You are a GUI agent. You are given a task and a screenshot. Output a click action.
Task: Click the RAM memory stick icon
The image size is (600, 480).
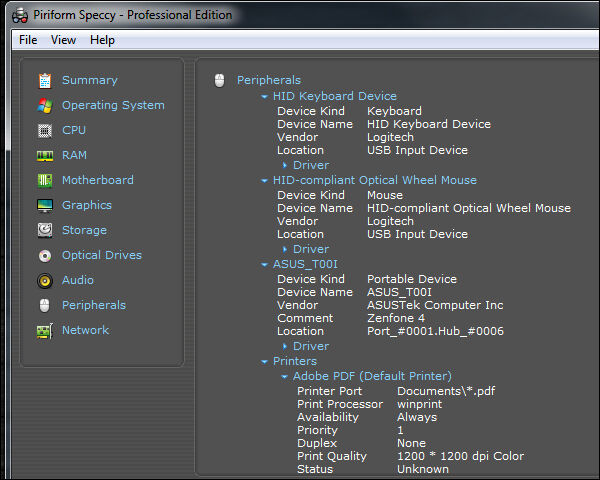[45, 155]
